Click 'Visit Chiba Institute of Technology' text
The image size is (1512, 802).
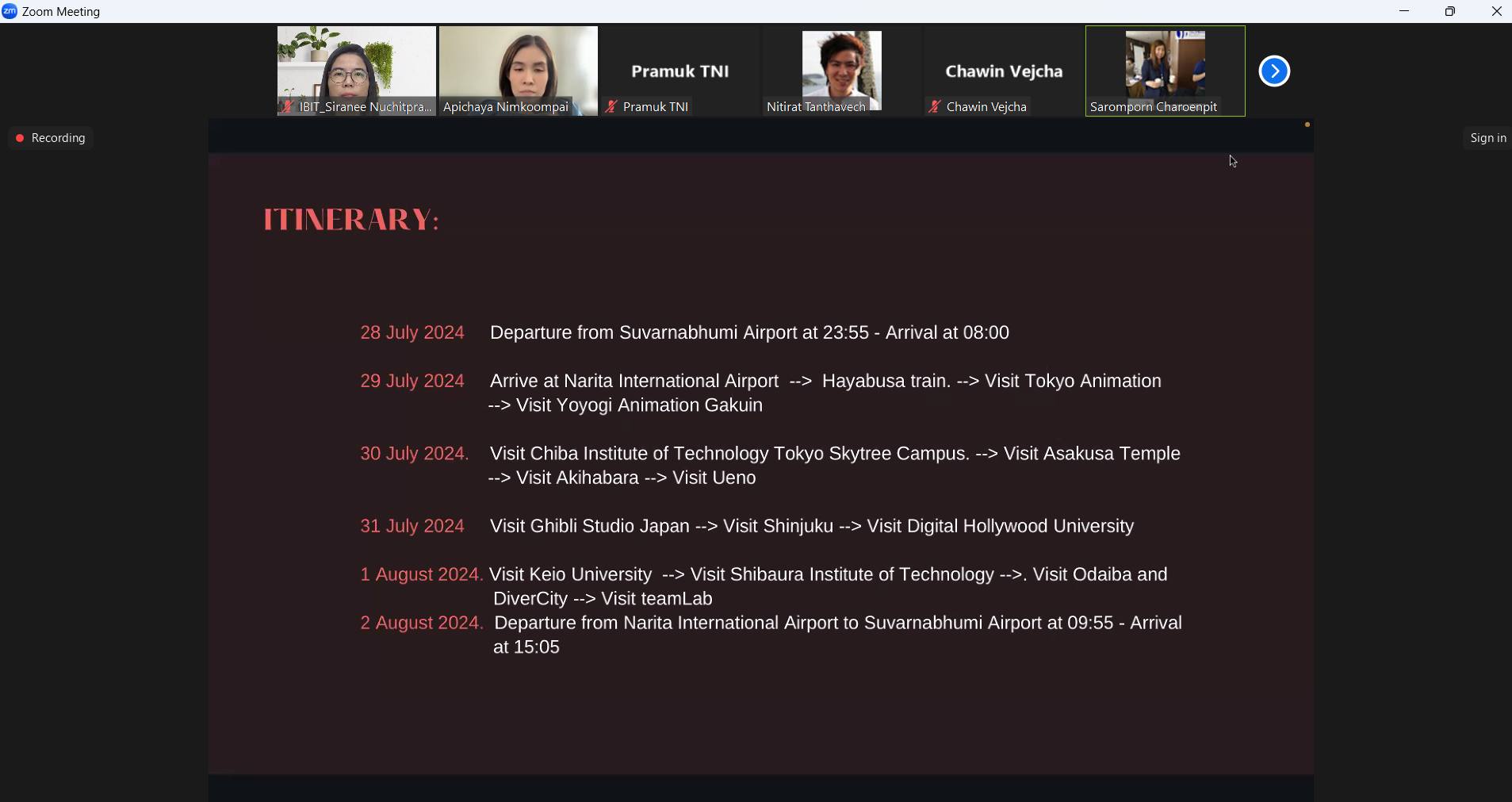click(x=629, y=455)
